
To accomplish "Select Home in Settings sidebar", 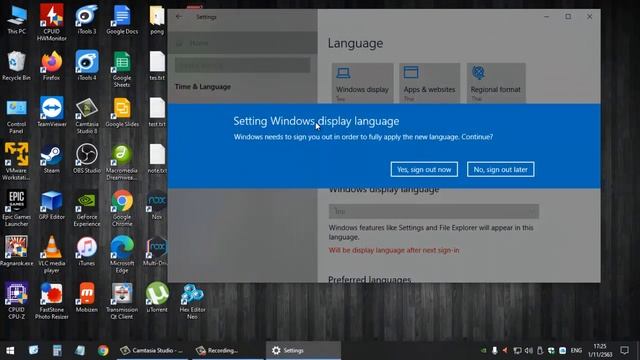I will (x=242, y=43).
